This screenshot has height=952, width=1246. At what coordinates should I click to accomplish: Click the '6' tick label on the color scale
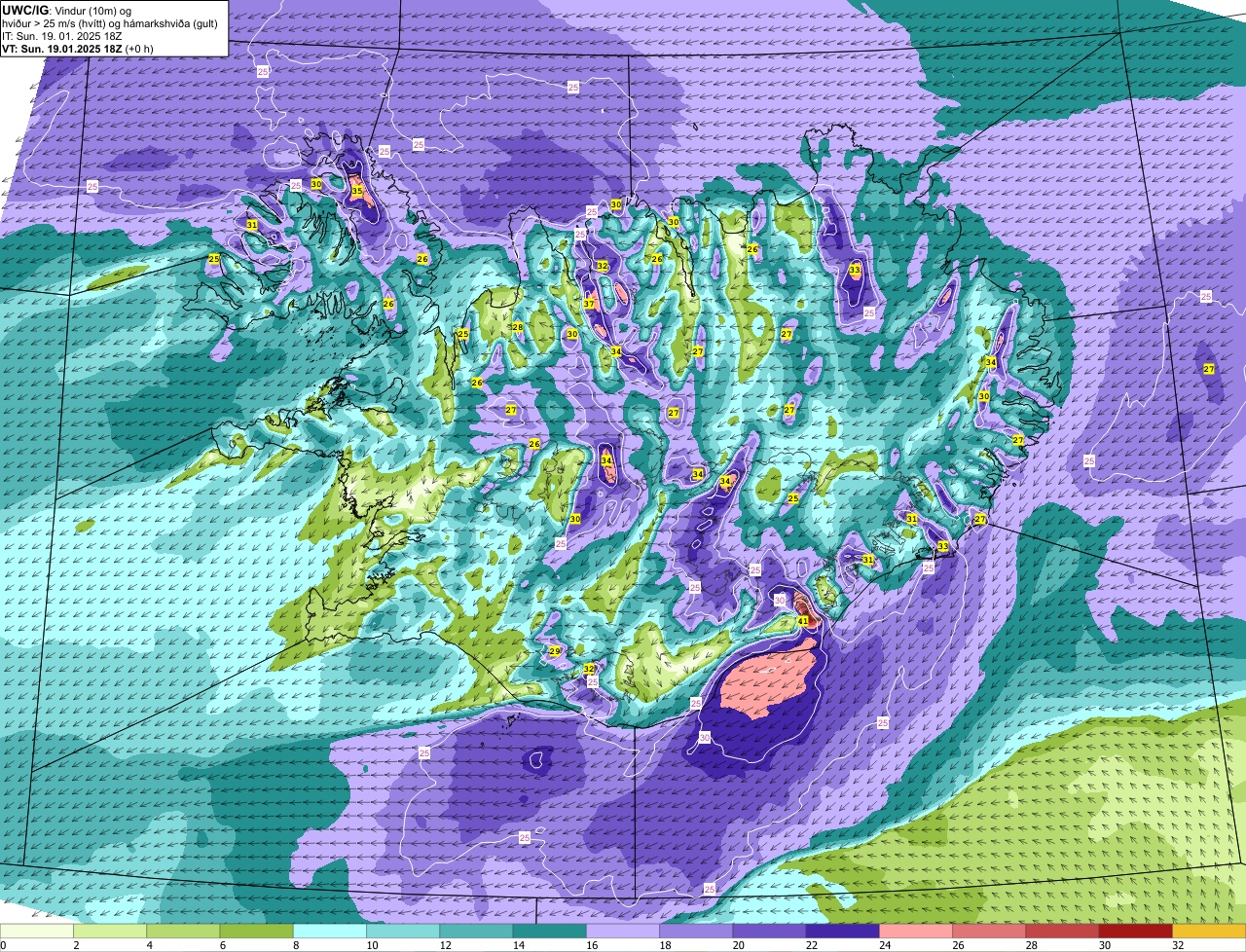[x=221, y=945]
